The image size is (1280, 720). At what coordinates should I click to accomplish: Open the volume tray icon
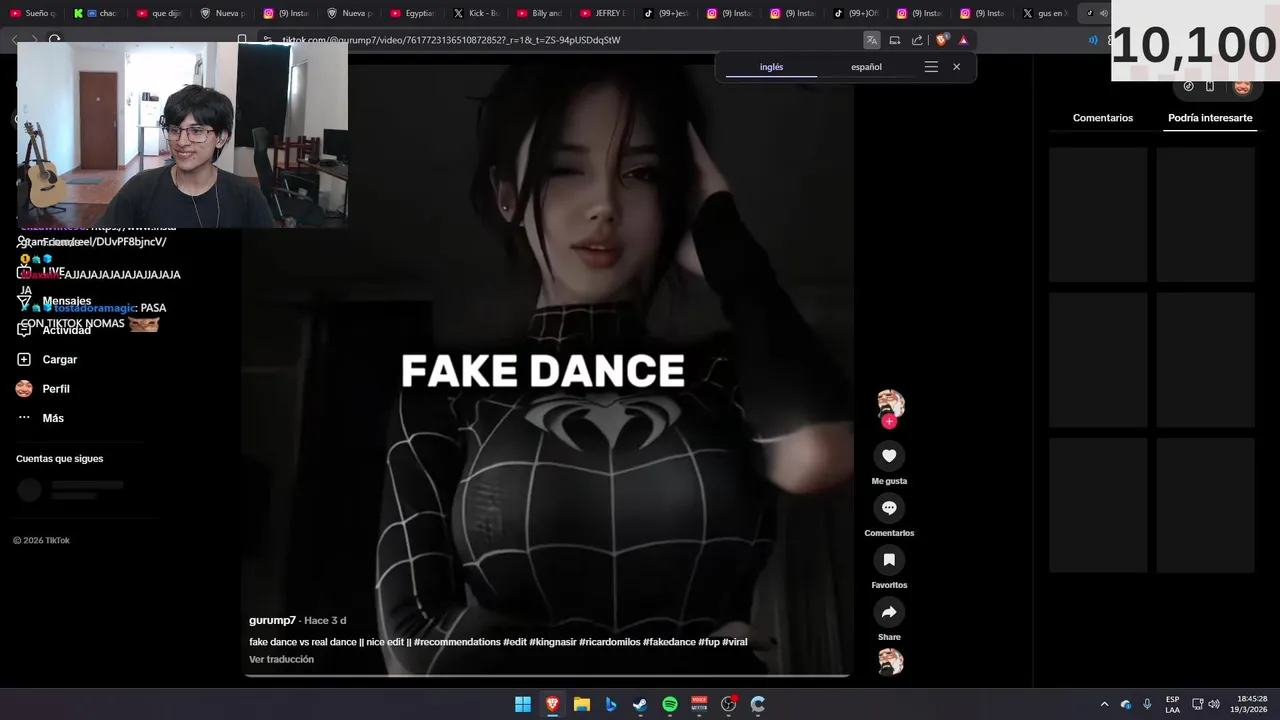(1213, 704)
